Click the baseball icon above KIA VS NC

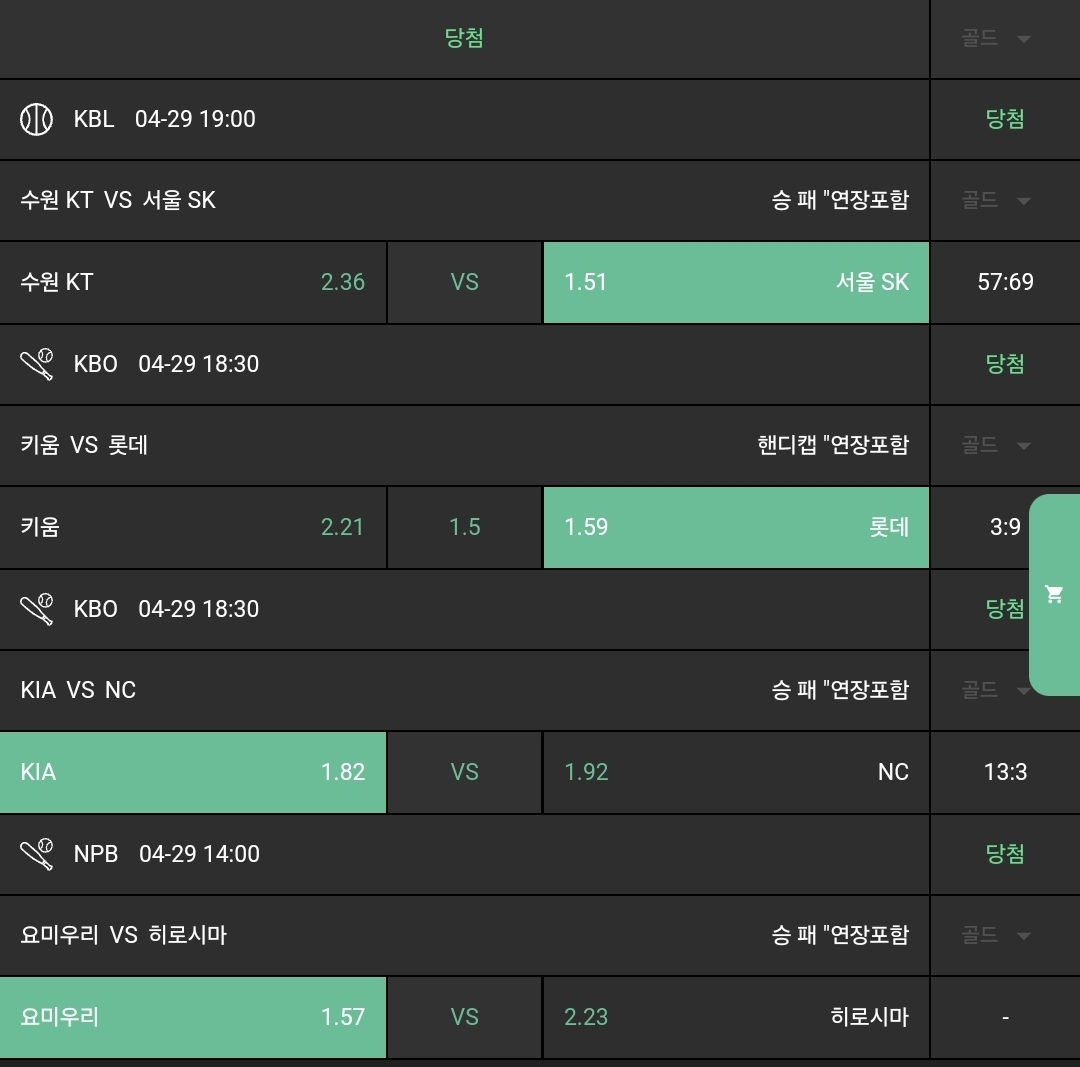tap(37, 609)
